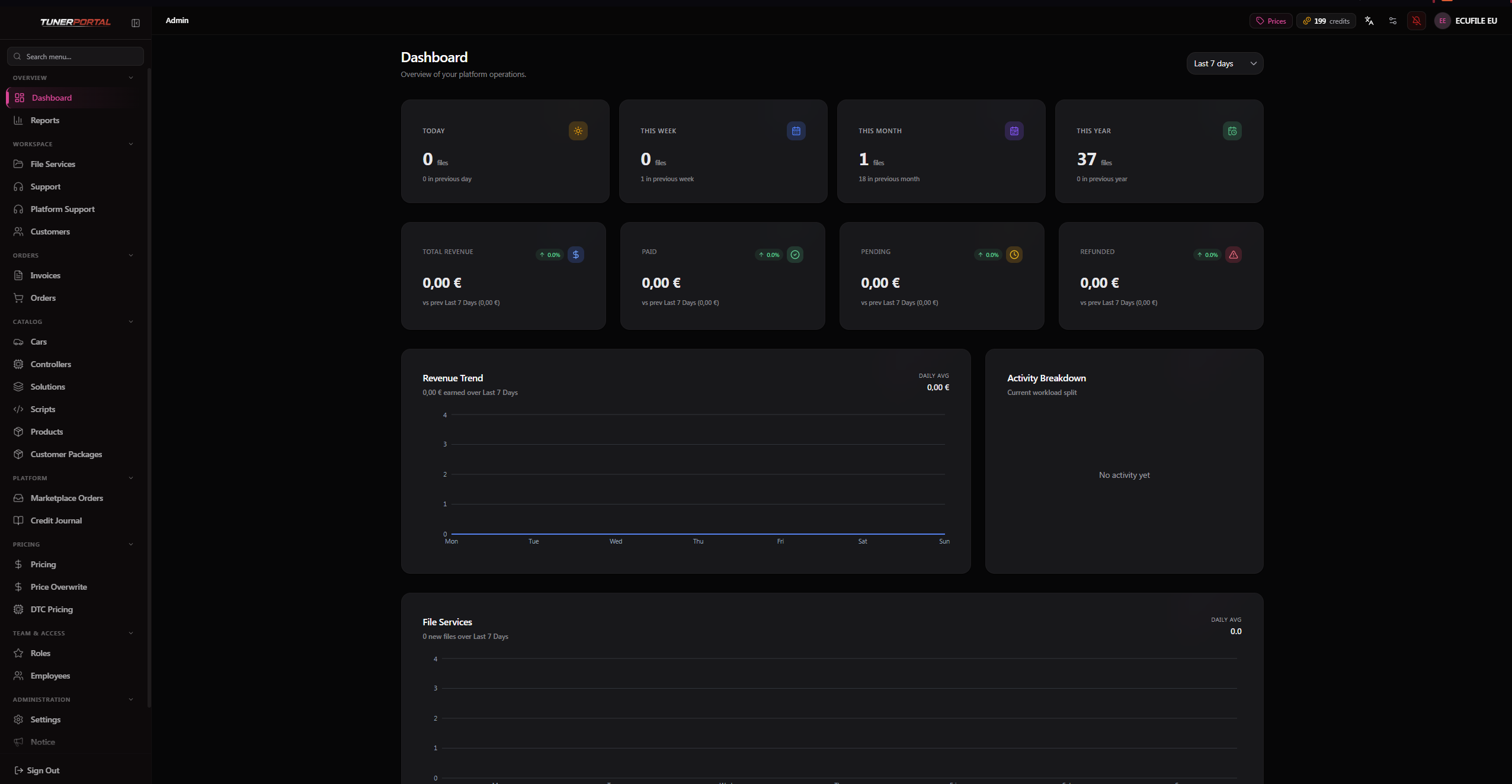This screenshot has height=784, width=1512.
Task: Click the Revenue Trend heading
Action: tap(453, 378)
